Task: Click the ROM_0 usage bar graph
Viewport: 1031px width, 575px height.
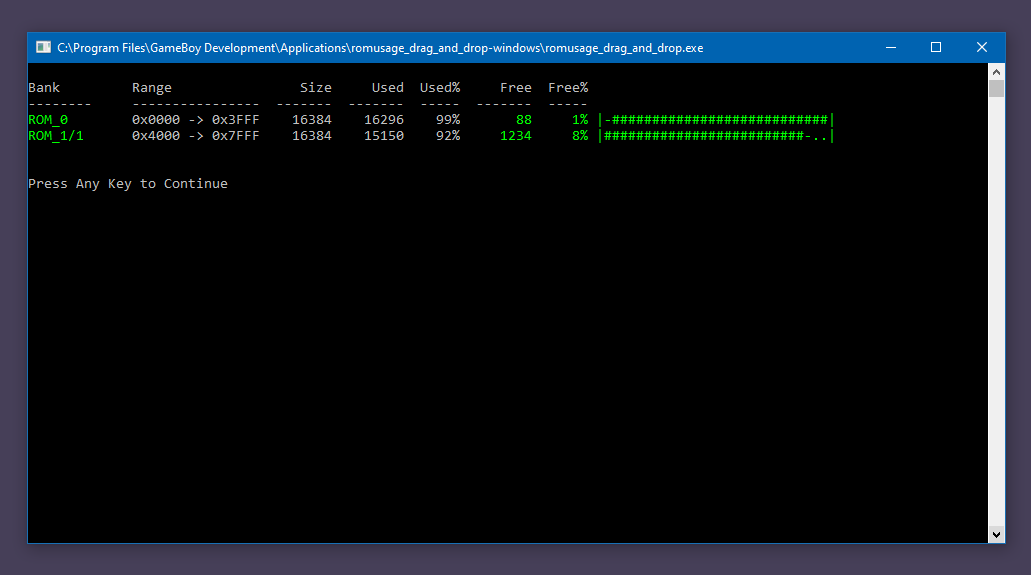Action: point(715,120)
